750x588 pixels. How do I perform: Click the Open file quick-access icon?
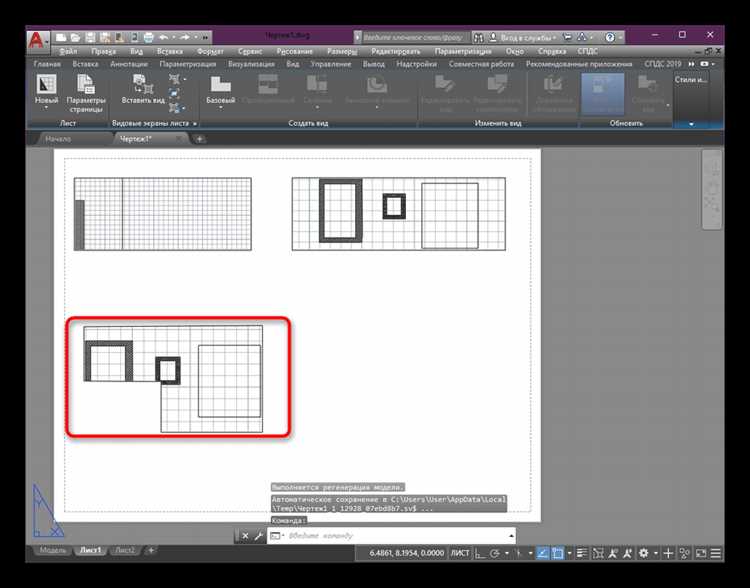[x=75, y=37]
